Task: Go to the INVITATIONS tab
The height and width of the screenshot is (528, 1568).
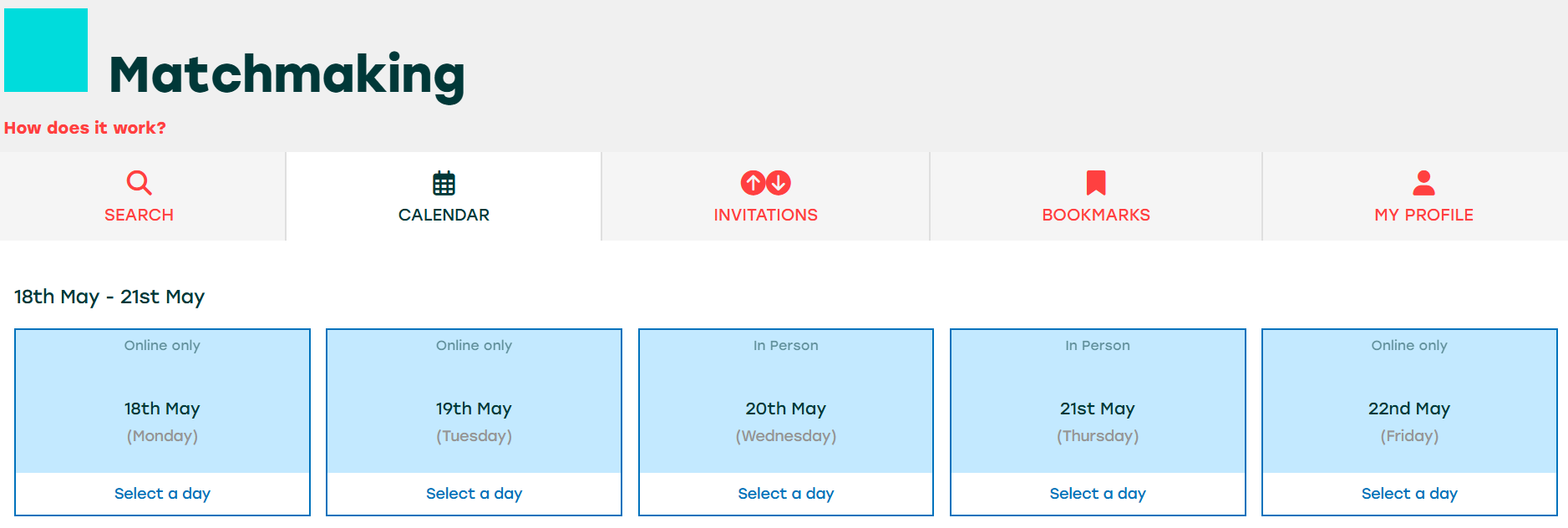Action: [x=765, y=215]
